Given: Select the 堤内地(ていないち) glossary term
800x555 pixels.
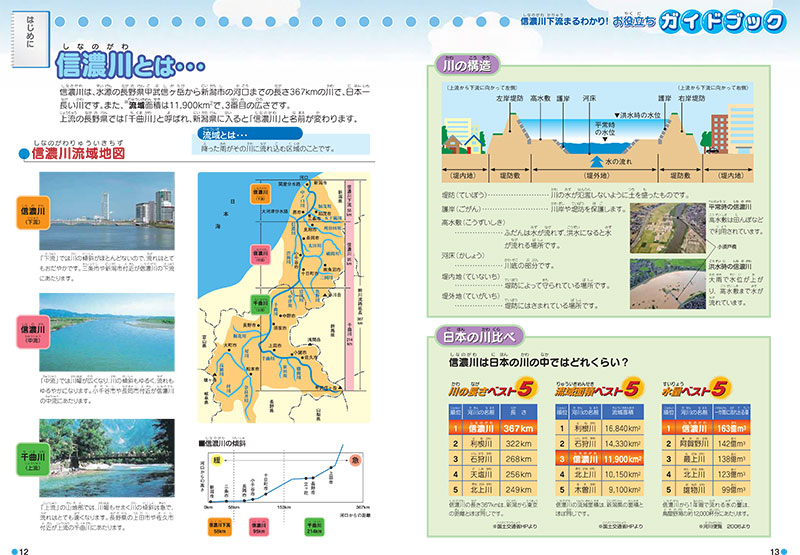Looking at the screenshot, I should coord(471,276).
